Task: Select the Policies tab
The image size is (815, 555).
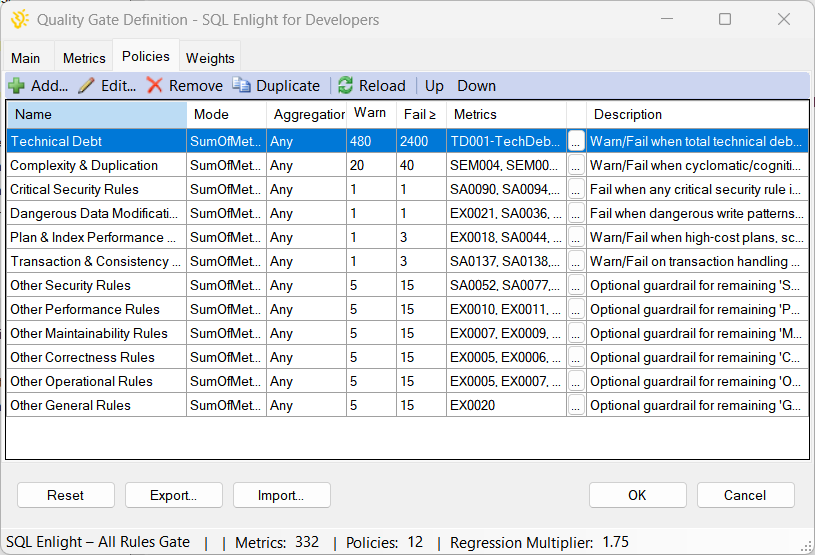Action: click(146, 56)
